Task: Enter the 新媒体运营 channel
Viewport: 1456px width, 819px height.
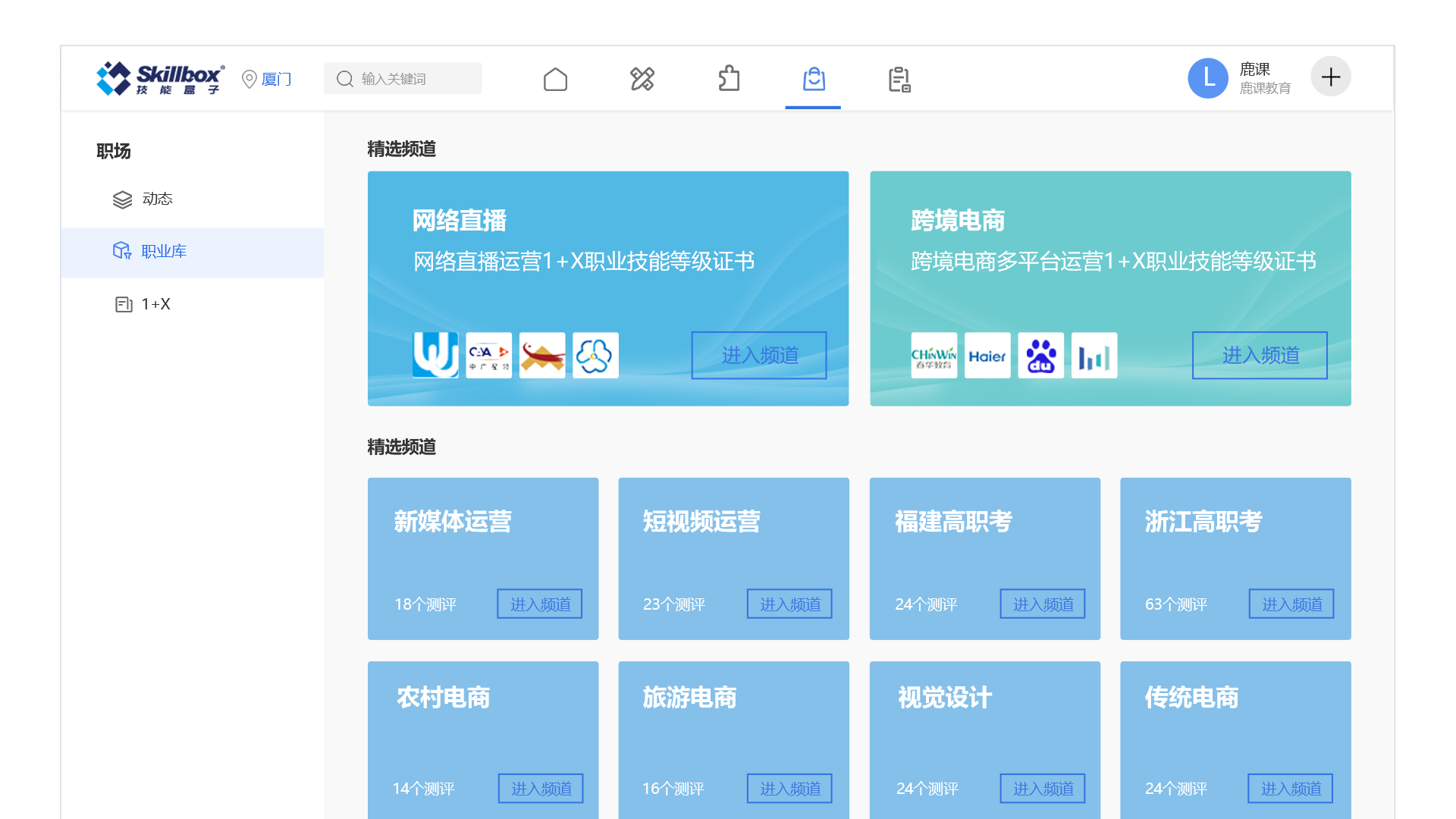Action: pyautogui.click(x=539, y=604)
